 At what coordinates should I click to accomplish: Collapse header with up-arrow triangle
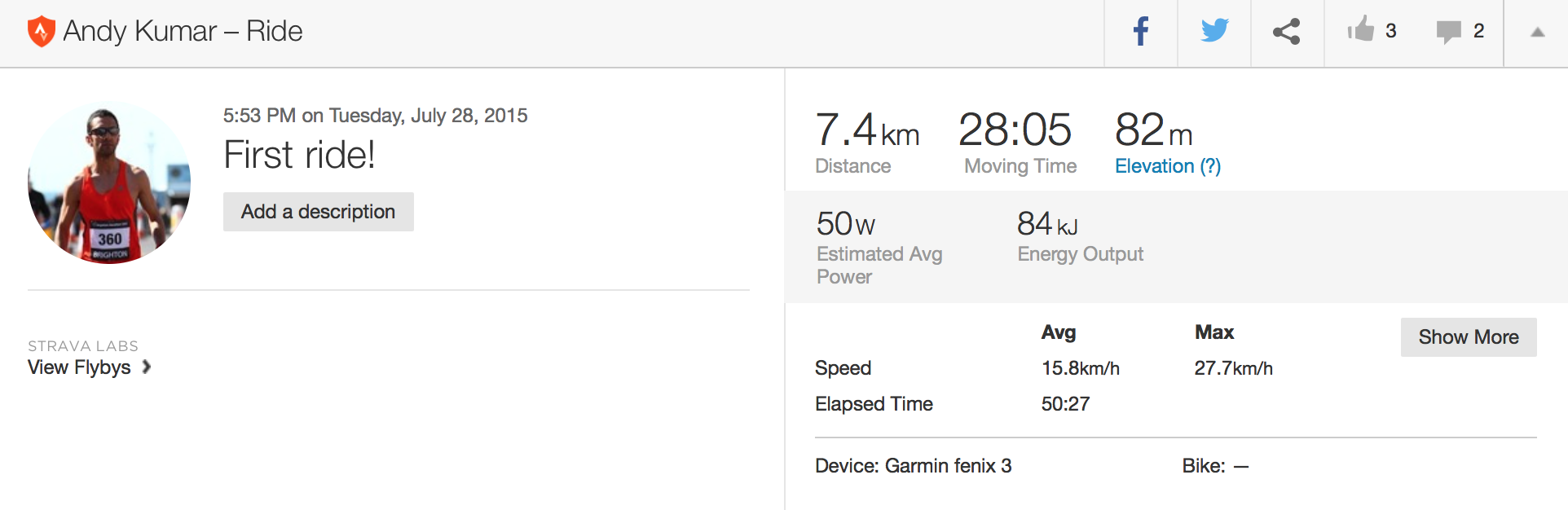coord(1537,33)
